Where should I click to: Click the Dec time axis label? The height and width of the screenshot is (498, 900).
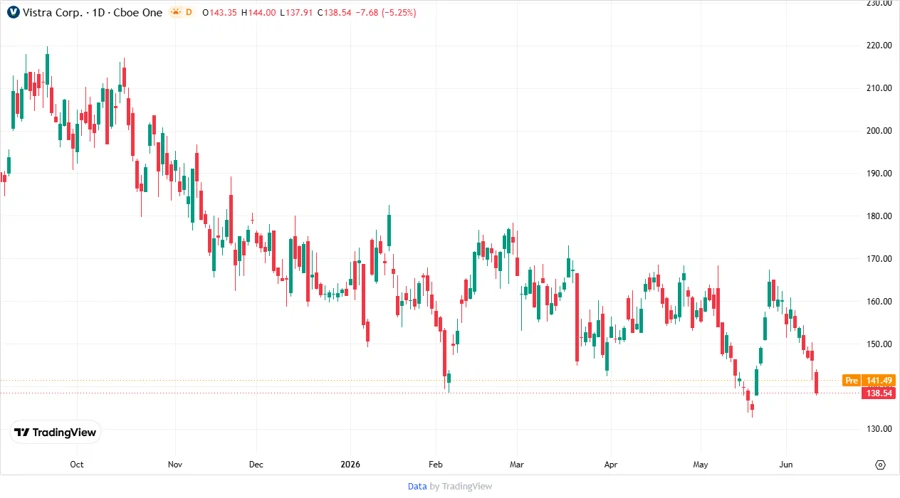point(256,464)
